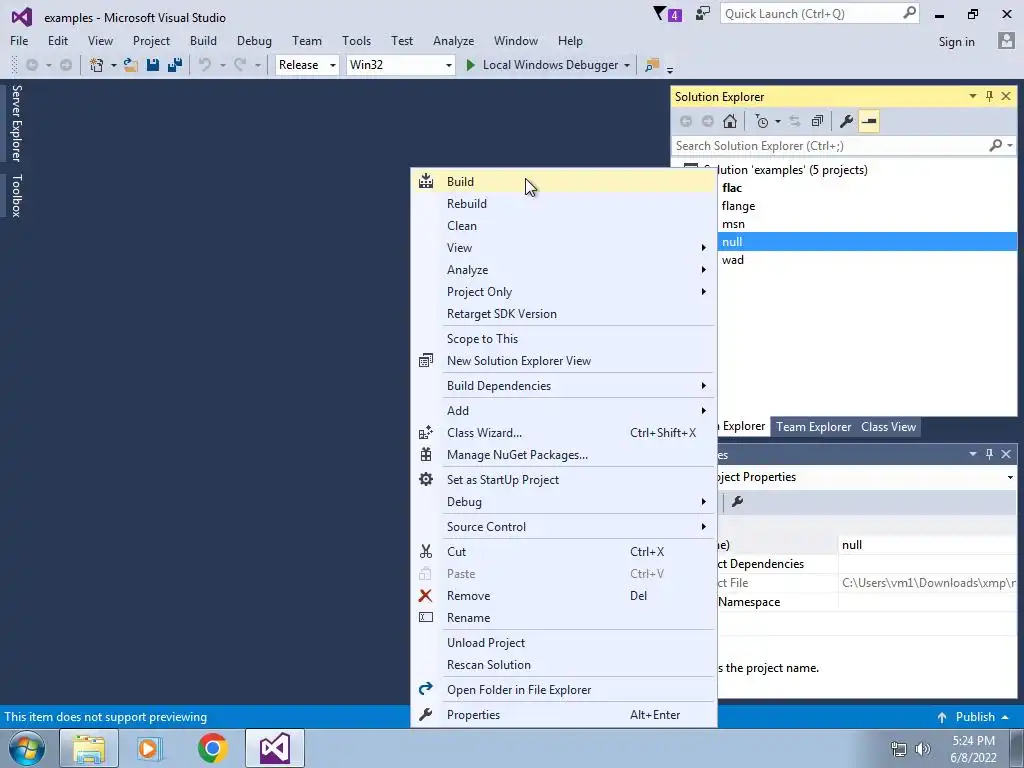This screenshot has width=1024, height=768.
Task: Click Open File icon in main toolbar
Action: [x=131, y=65]
